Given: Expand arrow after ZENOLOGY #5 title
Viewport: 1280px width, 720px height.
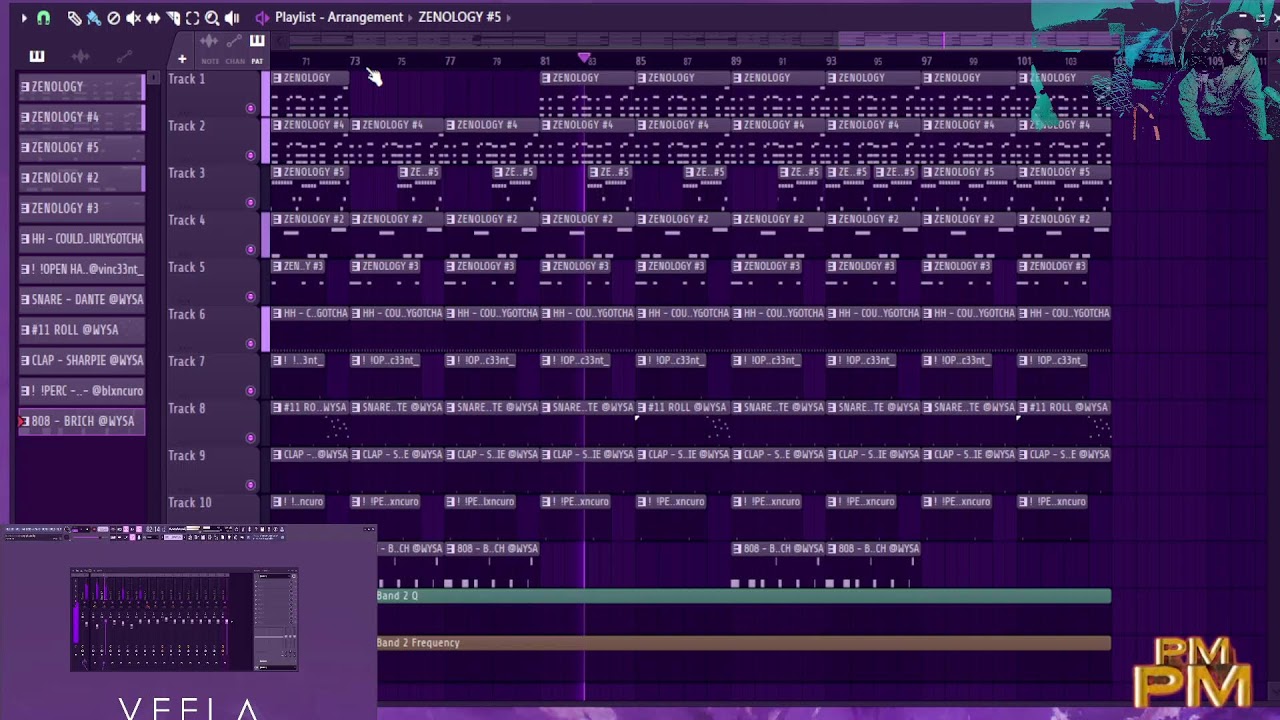Looking at the screenshot, I should click(x=509, y=17).
